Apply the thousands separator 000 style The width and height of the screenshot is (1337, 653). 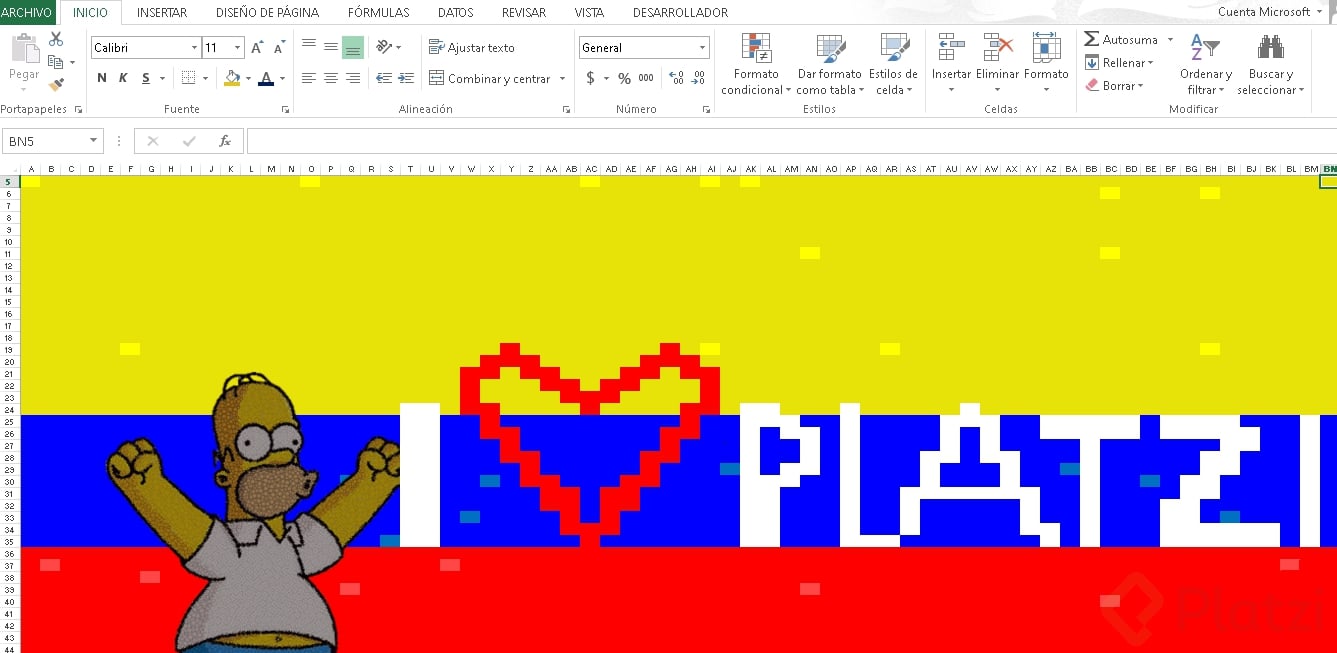point(646,78)
